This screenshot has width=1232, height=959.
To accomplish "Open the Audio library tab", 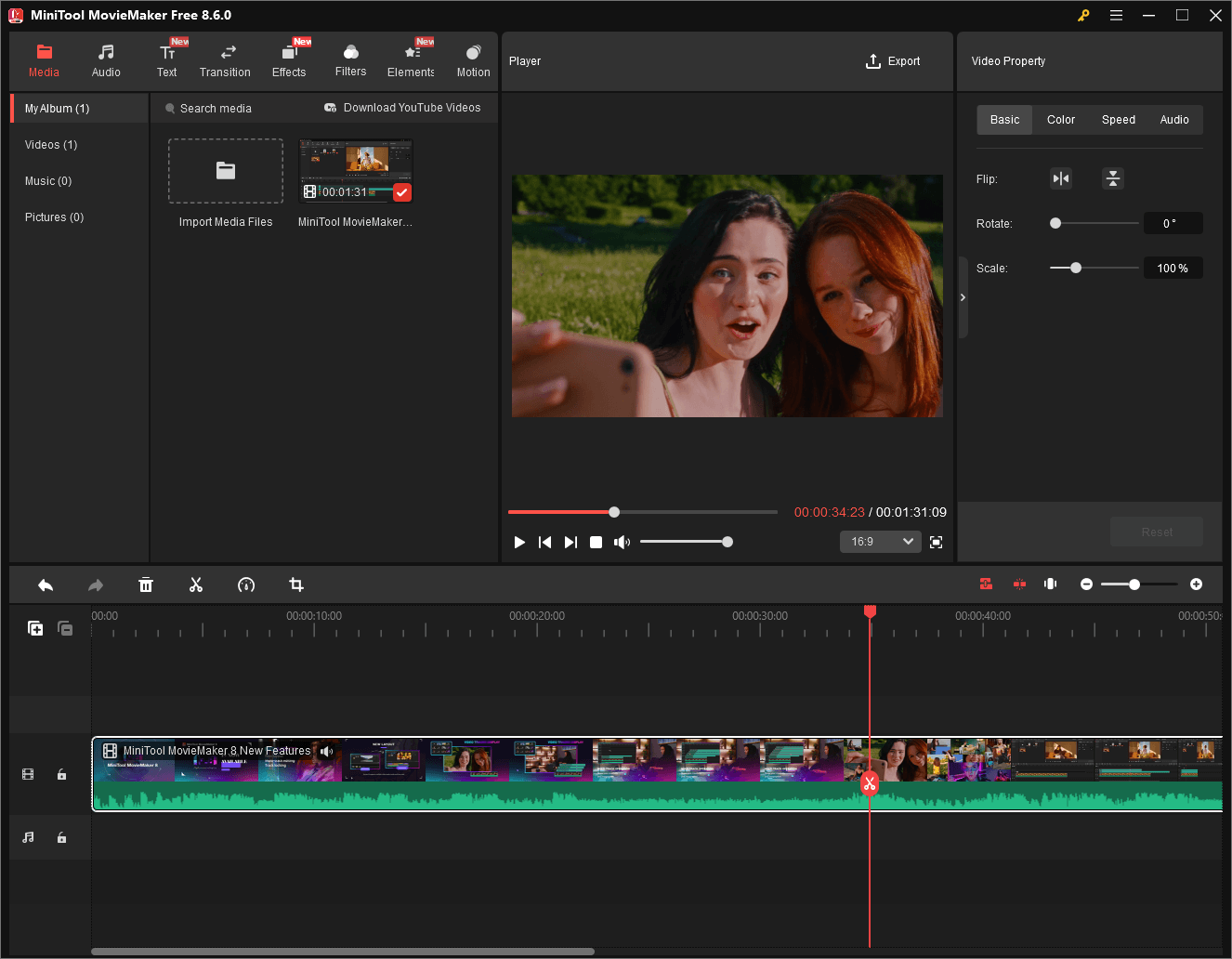I will click(106, 61).
